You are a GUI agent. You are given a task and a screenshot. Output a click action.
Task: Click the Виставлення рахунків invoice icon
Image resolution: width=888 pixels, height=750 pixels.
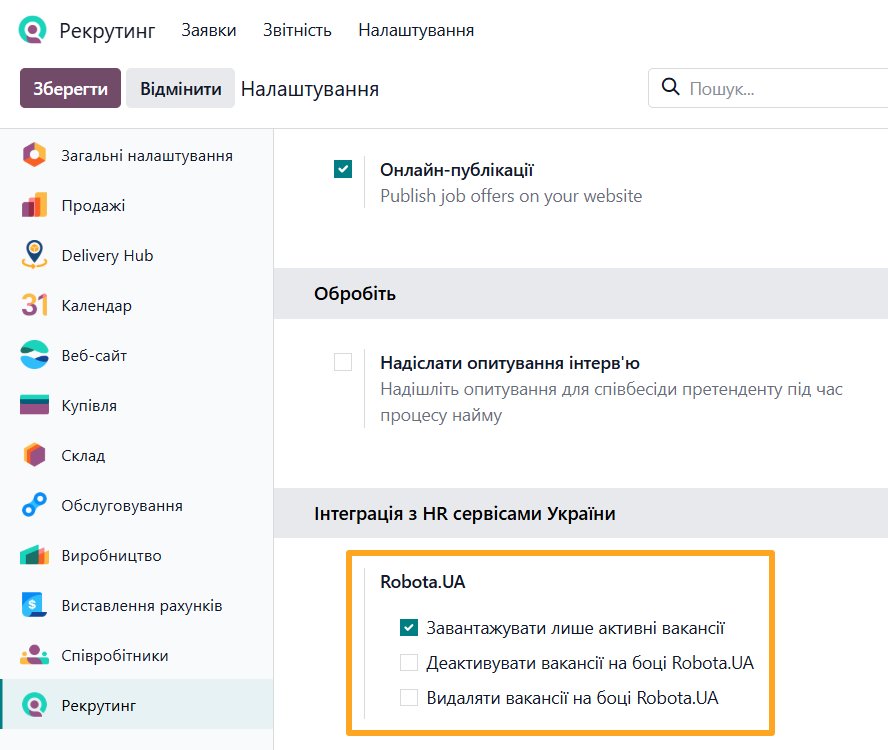[35, 604]
